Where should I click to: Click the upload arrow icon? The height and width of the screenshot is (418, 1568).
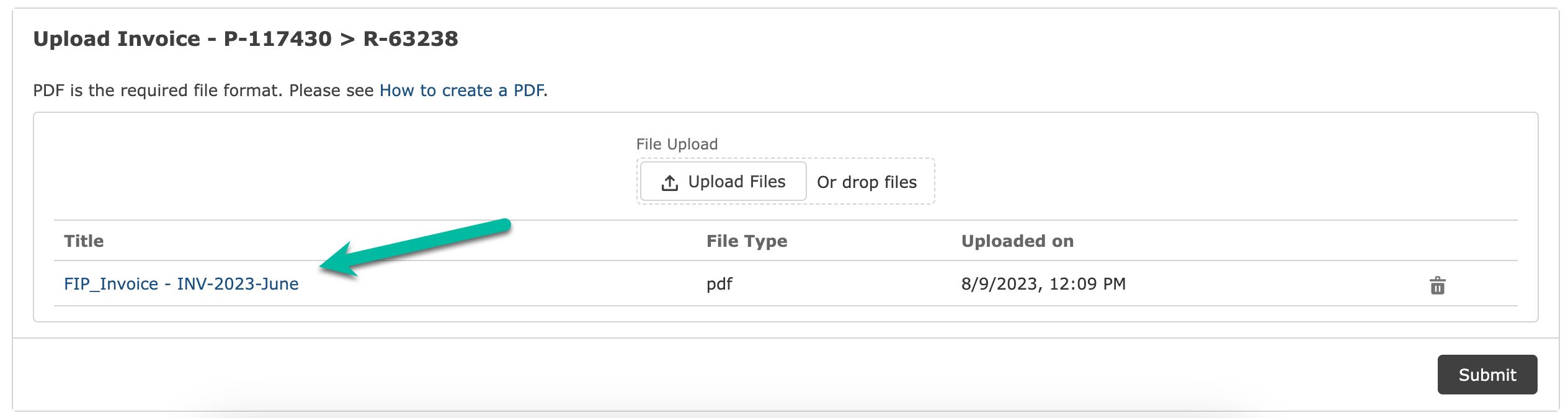[x=669, y=182]
